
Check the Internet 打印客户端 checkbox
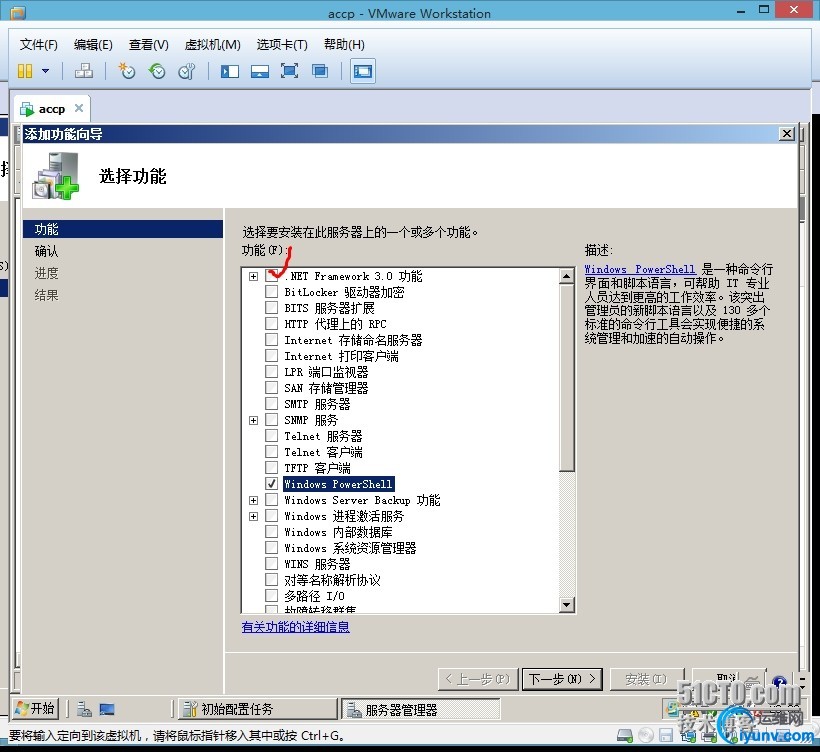271,356
